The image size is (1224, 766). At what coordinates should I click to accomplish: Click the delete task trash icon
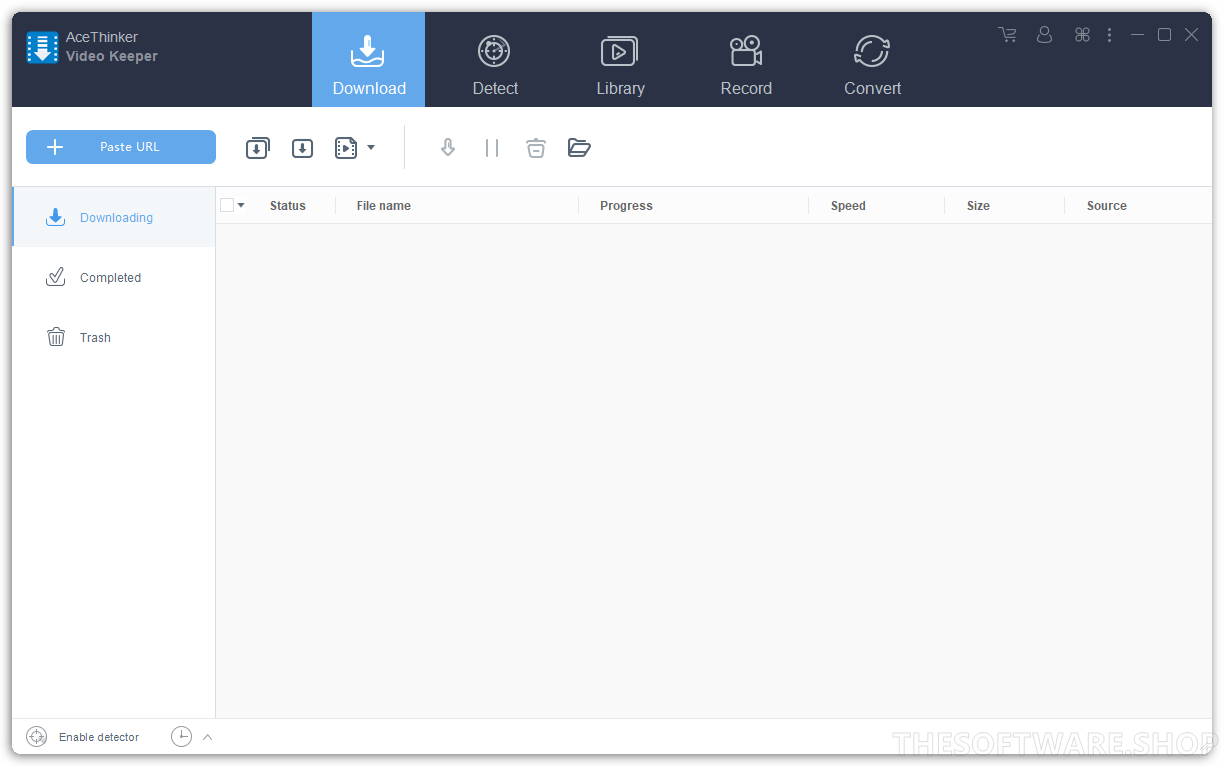(x=536, y=148)
